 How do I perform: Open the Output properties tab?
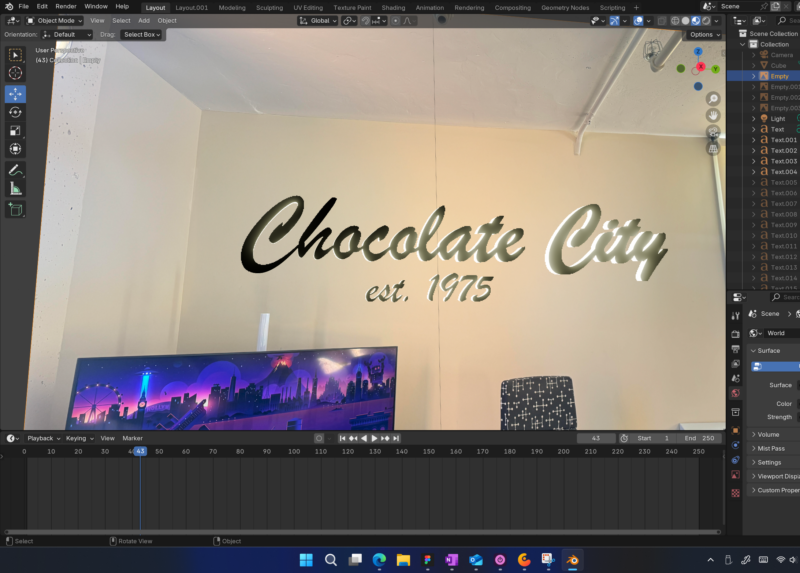[x=735, y=349]
